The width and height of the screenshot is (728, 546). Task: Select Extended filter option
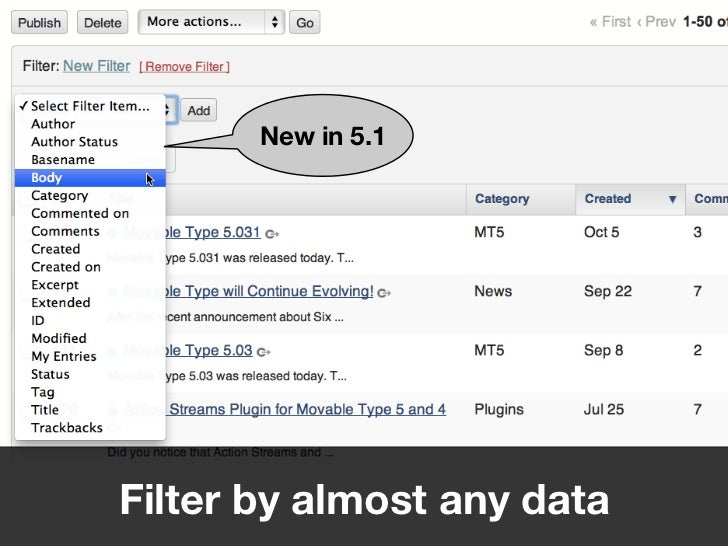point(90,303)
